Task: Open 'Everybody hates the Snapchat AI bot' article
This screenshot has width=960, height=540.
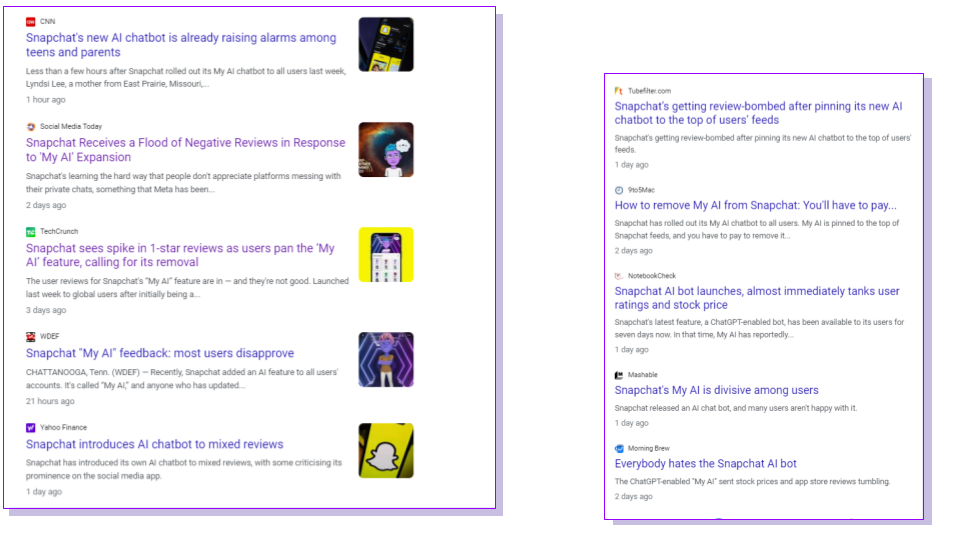Action: [705, 464]
